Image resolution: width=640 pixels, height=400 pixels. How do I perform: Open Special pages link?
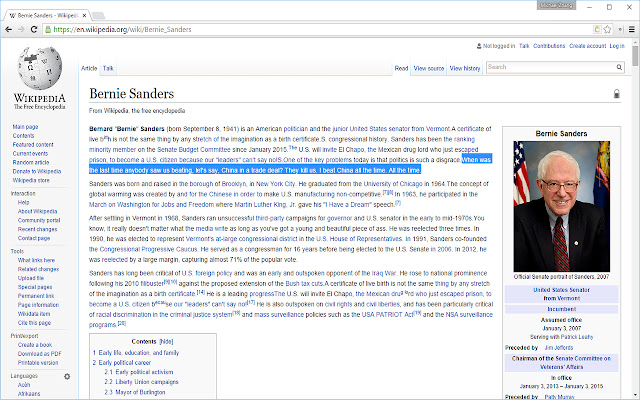point(35,287)
